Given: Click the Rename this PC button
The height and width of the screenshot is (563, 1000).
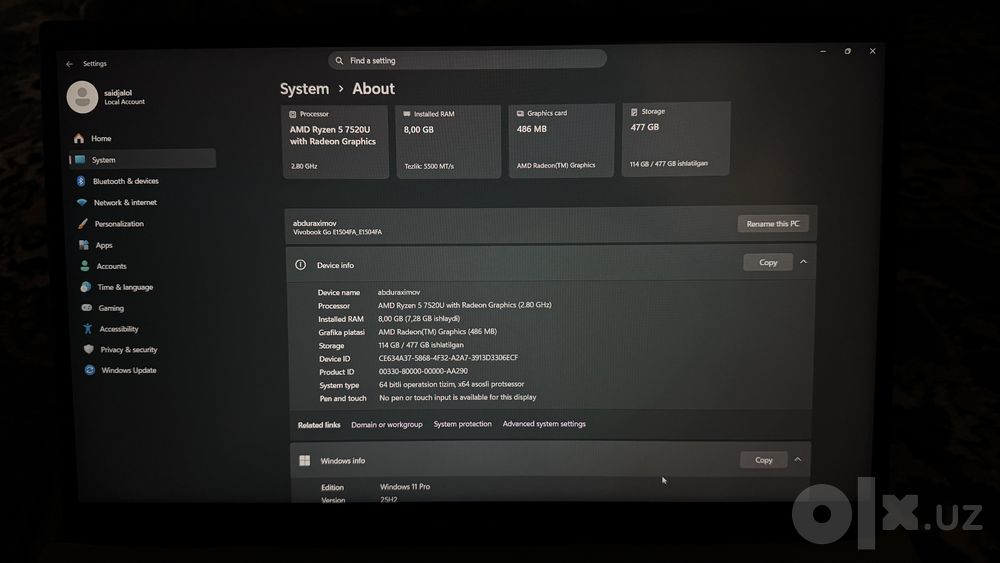Looking at the screenshot, I should point(773,224).
